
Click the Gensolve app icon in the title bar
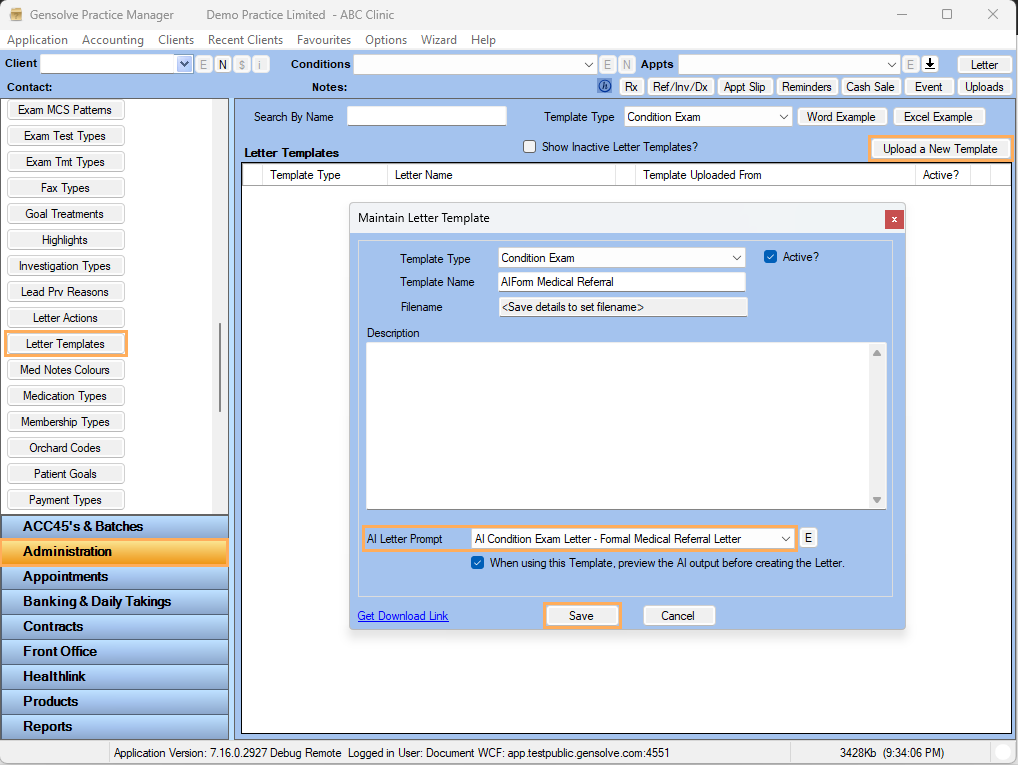pyautogui.click(x=16, y=15)
